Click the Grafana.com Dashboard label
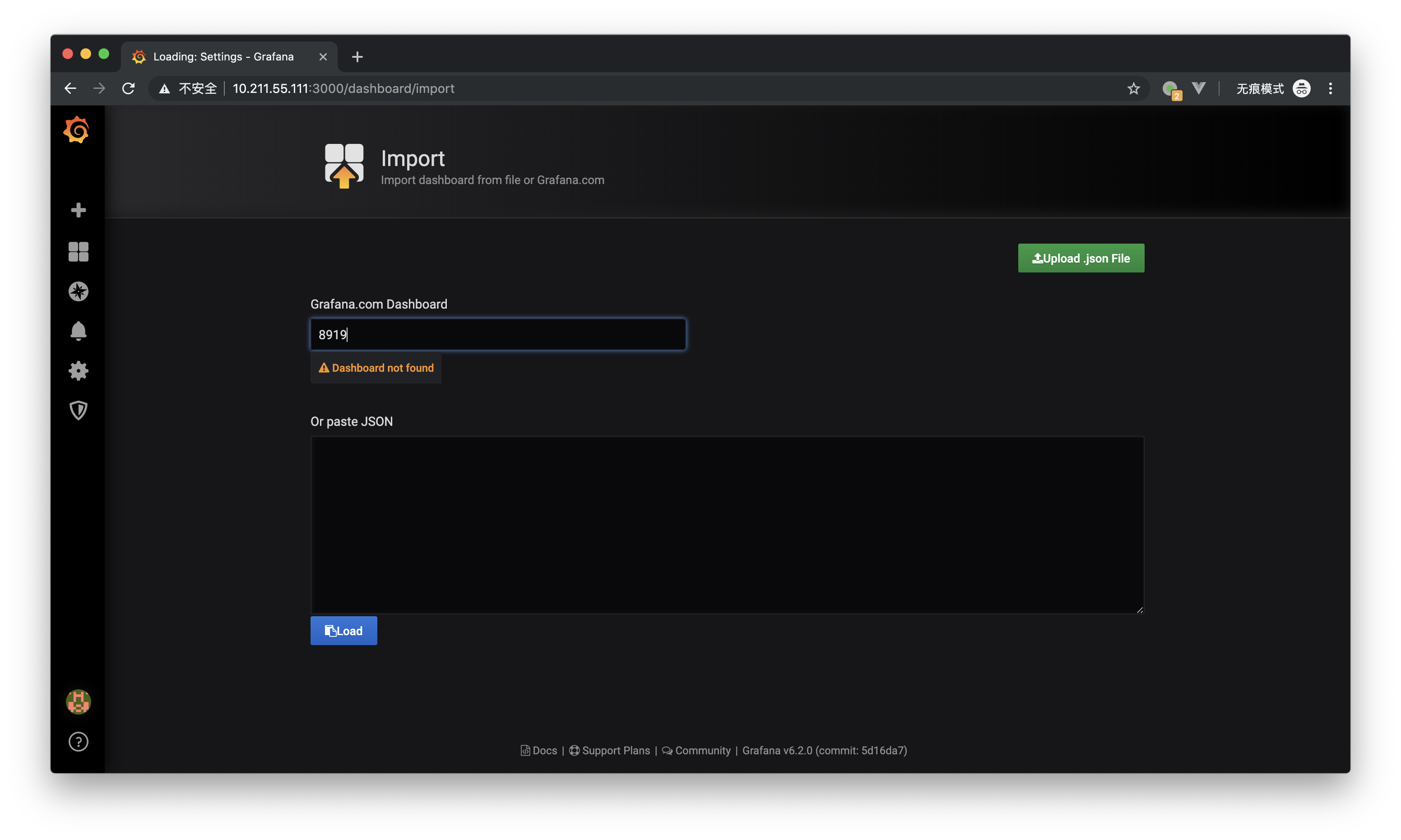Image resolution: width=1401 pixels, height=840 pixels. pos(379,304)
